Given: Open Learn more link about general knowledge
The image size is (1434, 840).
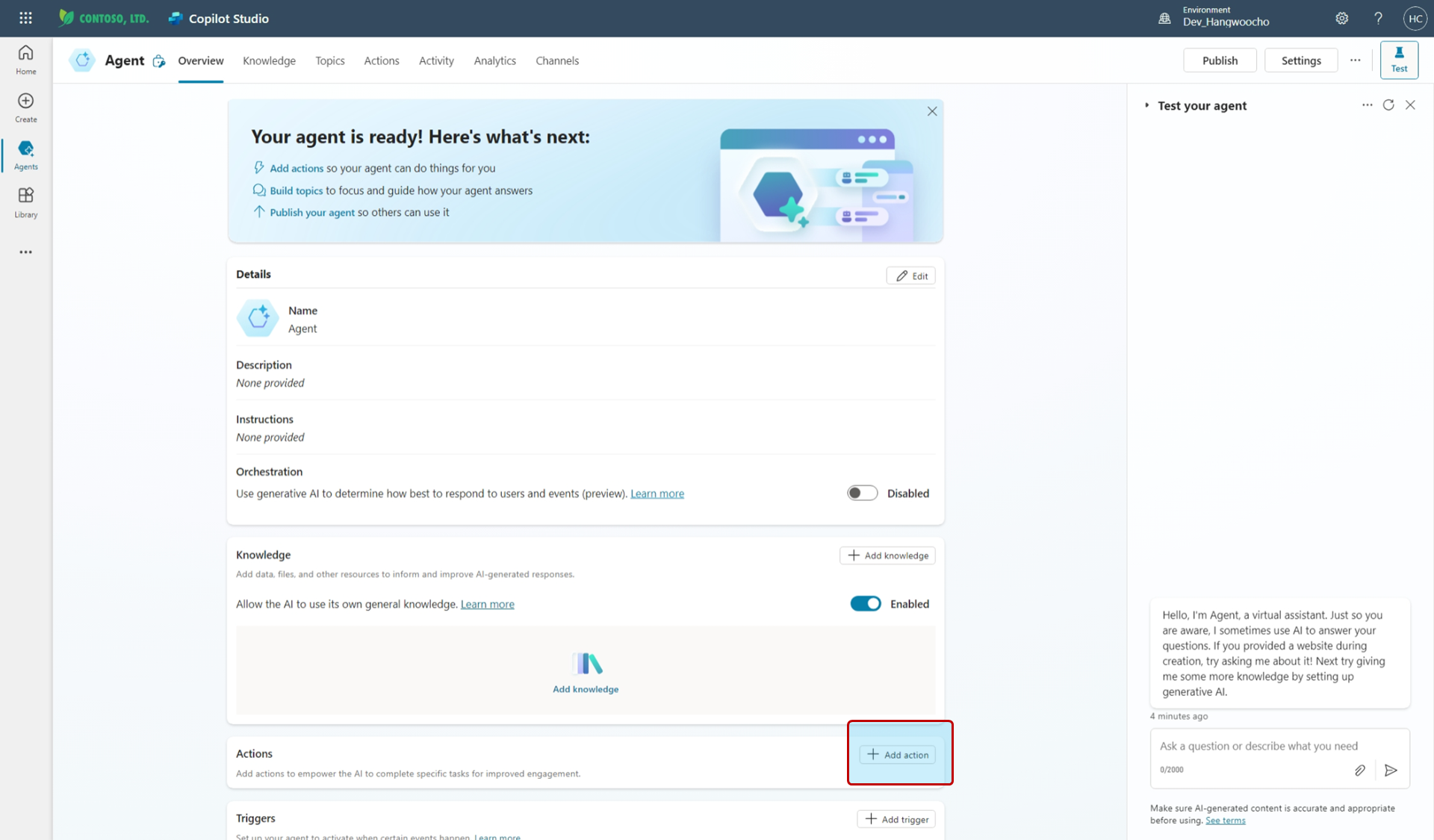Looking at the screenshot, I should (x=487, y=603).
